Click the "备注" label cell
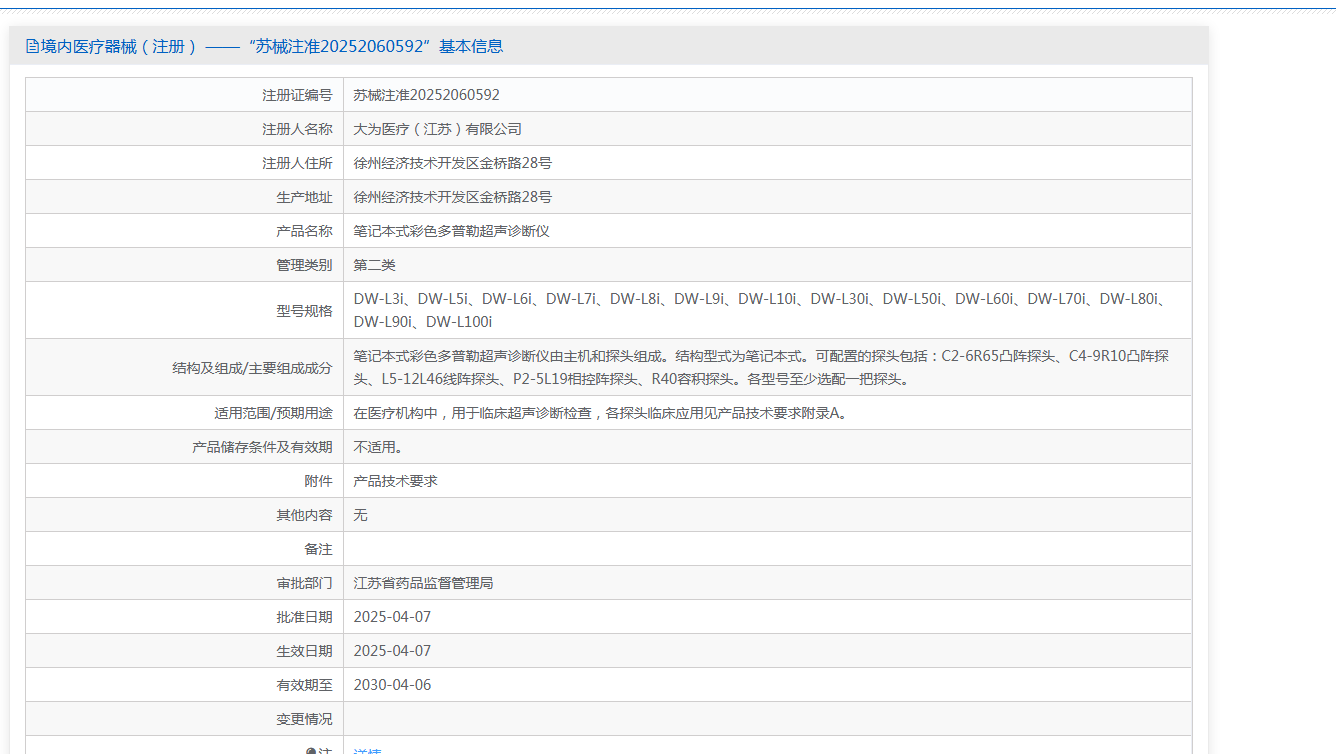The height and width of the screenshot is (754, 1336). tap(185, 549)
